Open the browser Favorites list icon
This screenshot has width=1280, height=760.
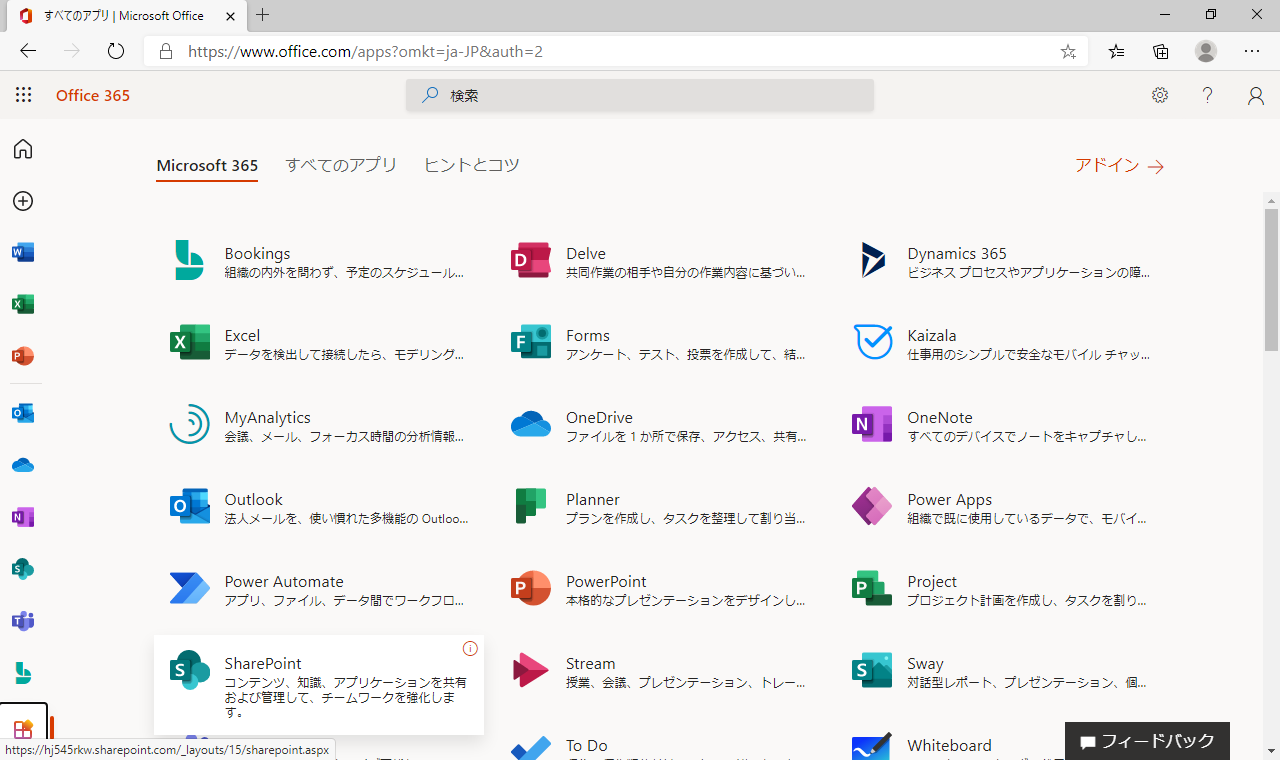(1116, 51)
